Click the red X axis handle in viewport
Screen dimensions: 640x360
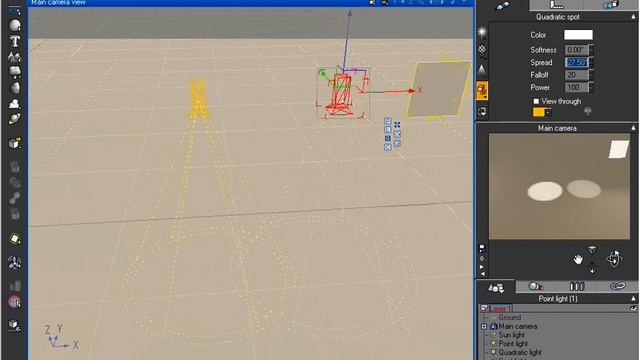[411, 91]
